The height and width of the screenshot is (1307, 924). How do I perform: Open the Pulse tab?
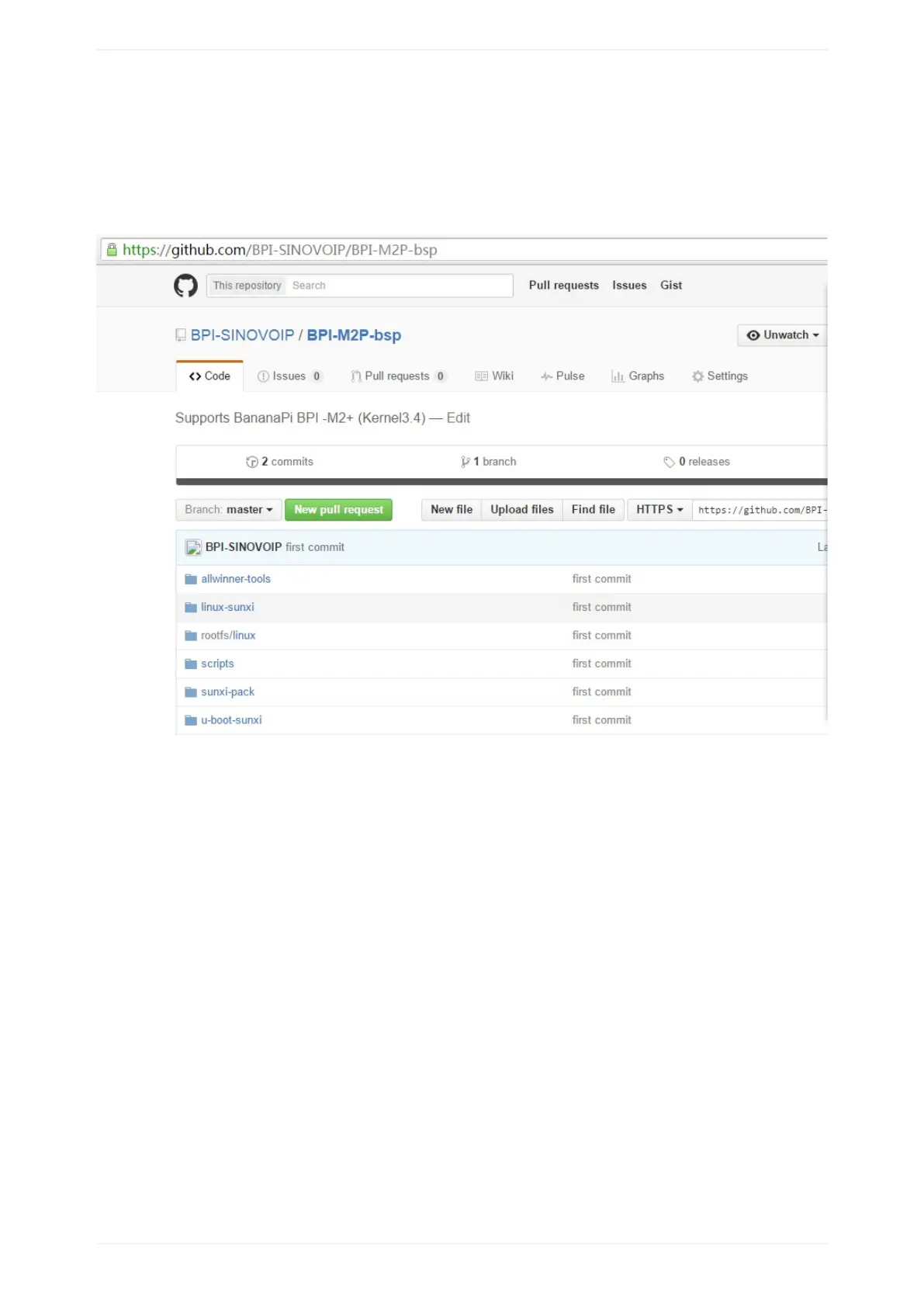pyautogui.click(x=562, y=376)
